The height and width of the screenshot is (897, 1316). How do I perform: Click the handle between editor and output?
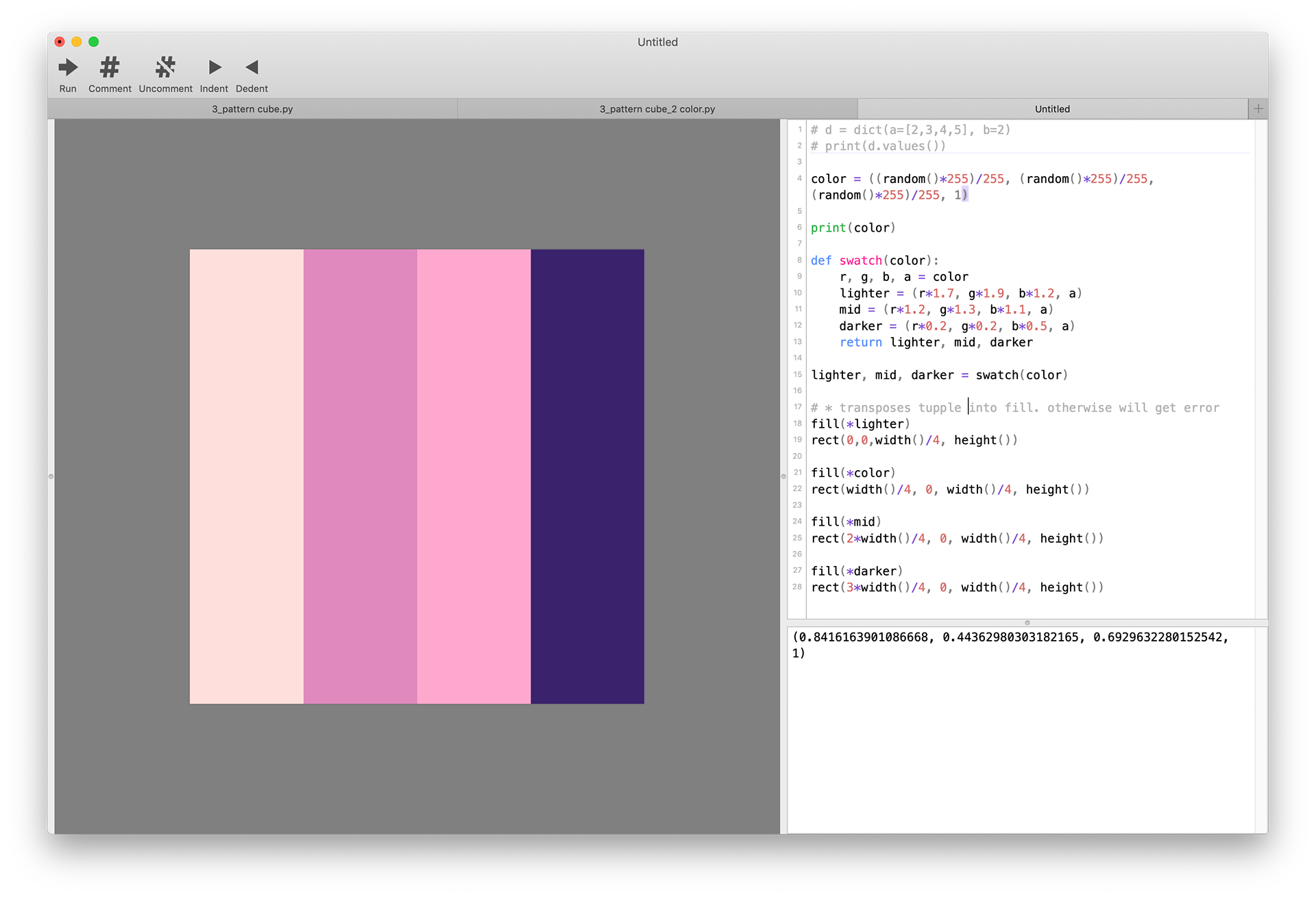1027,623
